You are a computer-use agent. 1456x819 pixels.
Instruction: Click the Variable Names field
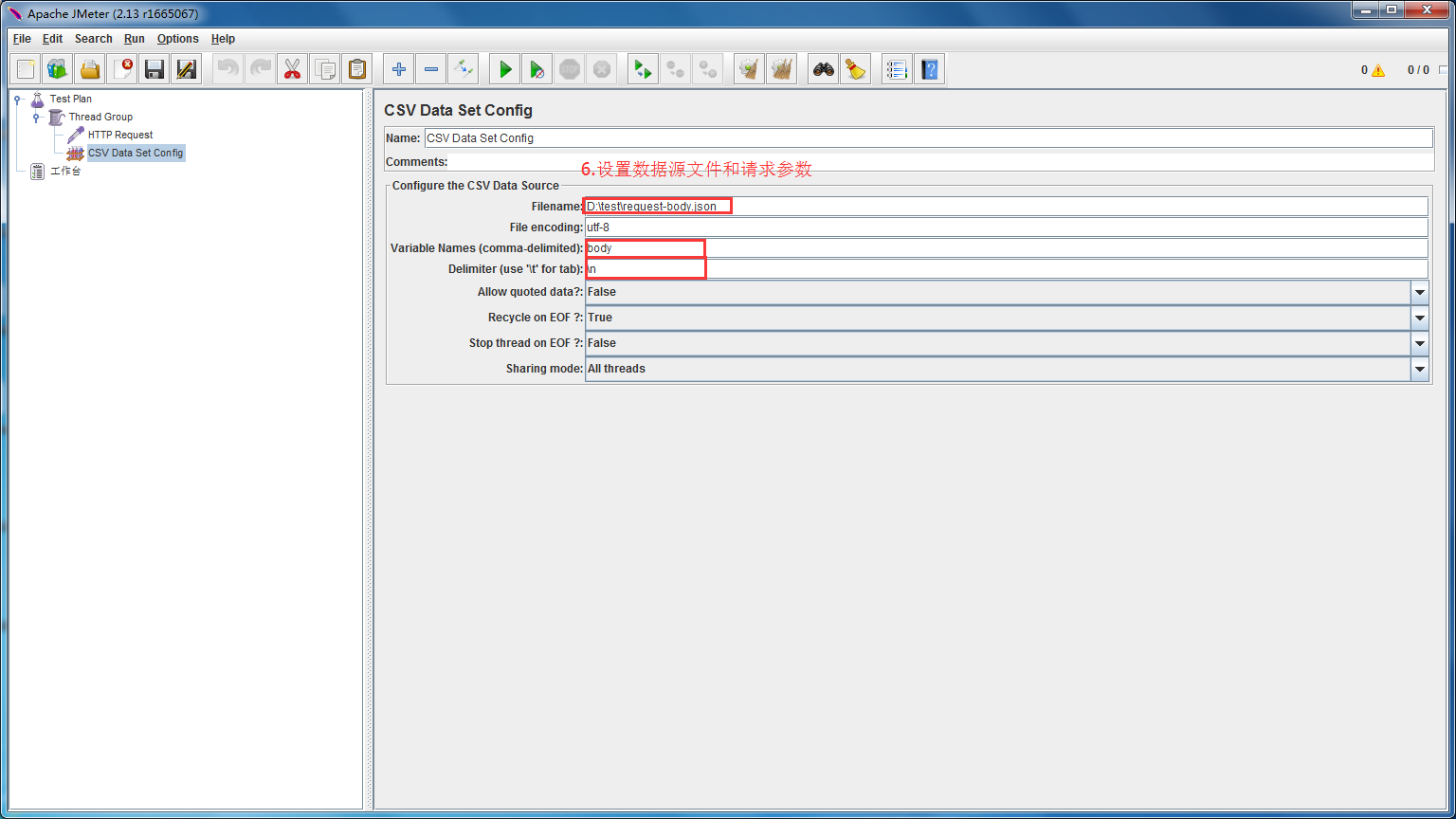1007,248
